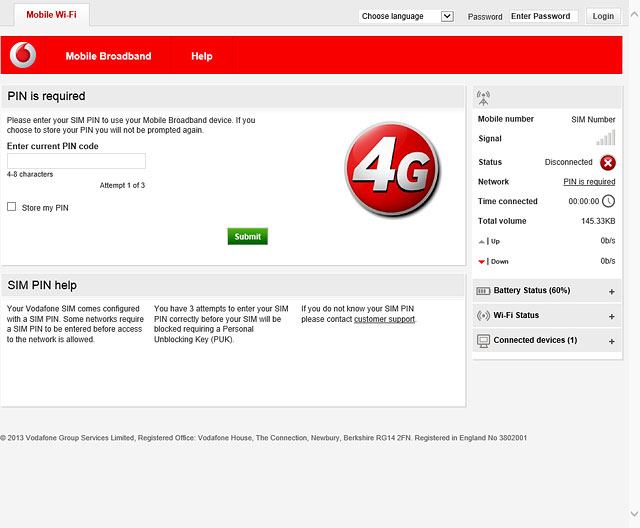Click the 00:00:00 time connected value
The image size is (640, 528).
pos(584,201)
